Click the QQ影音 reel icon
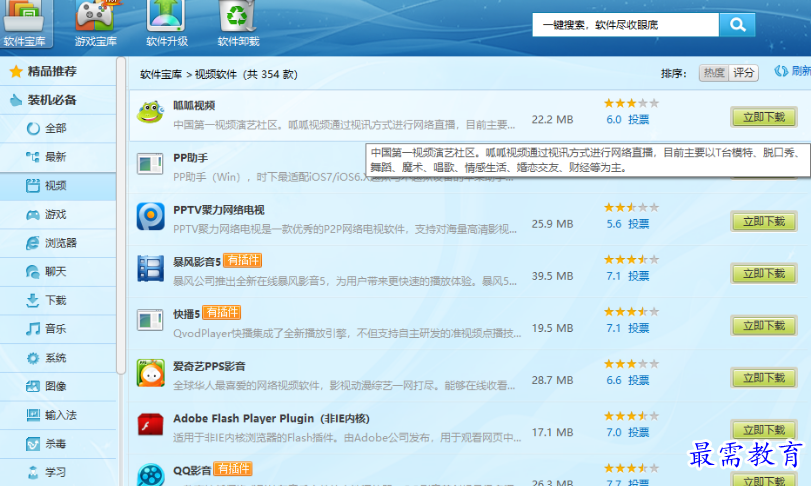 tap(151, 475)
